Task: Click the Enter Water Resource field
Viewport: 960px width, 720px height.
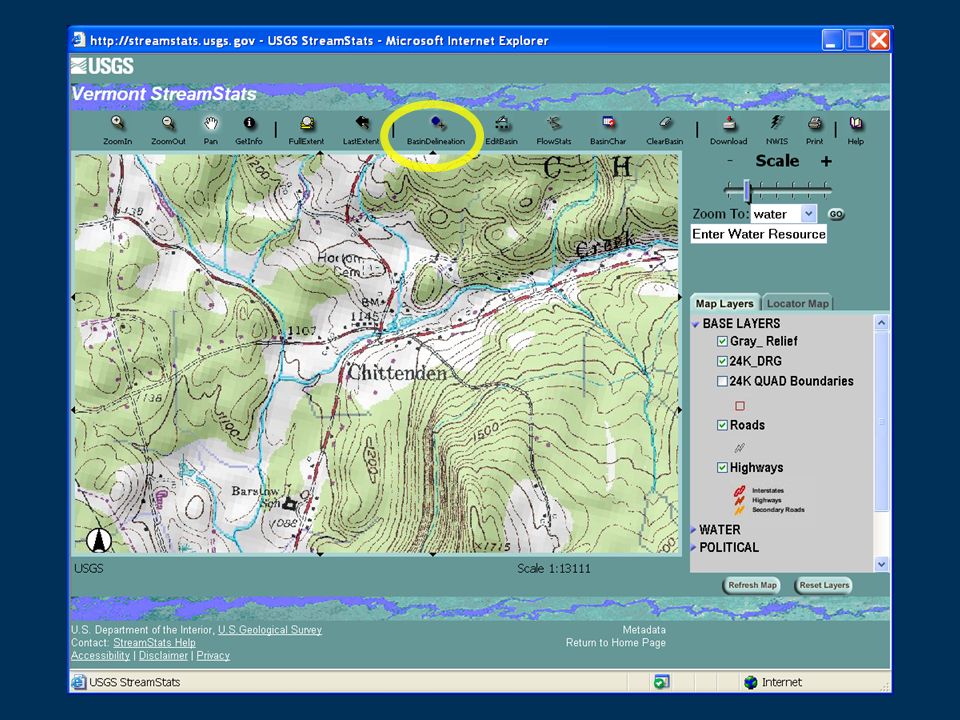Action: pos(759,234)
